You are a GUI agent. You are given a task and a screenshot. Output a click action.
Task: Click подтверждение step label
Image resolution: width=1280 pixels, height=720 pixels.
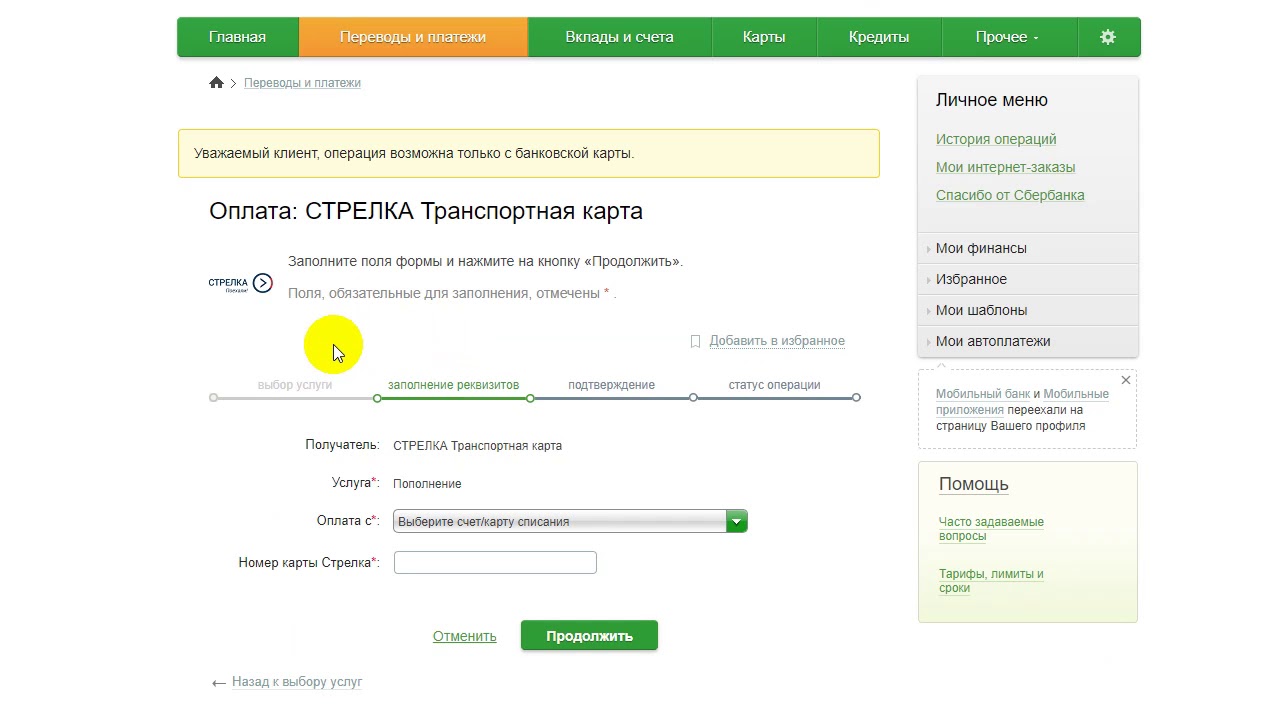point(612,385)
